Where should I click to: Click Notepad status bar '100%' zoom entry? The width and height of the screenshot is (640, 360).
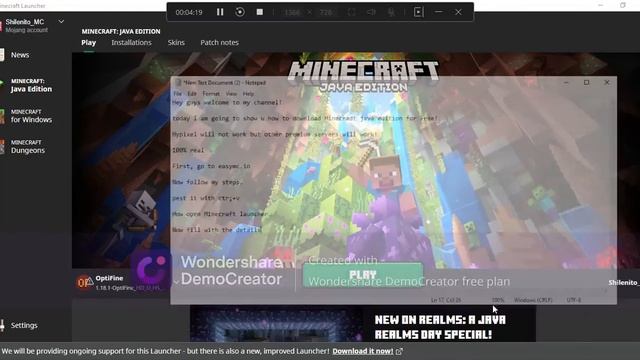coord(498,300)
